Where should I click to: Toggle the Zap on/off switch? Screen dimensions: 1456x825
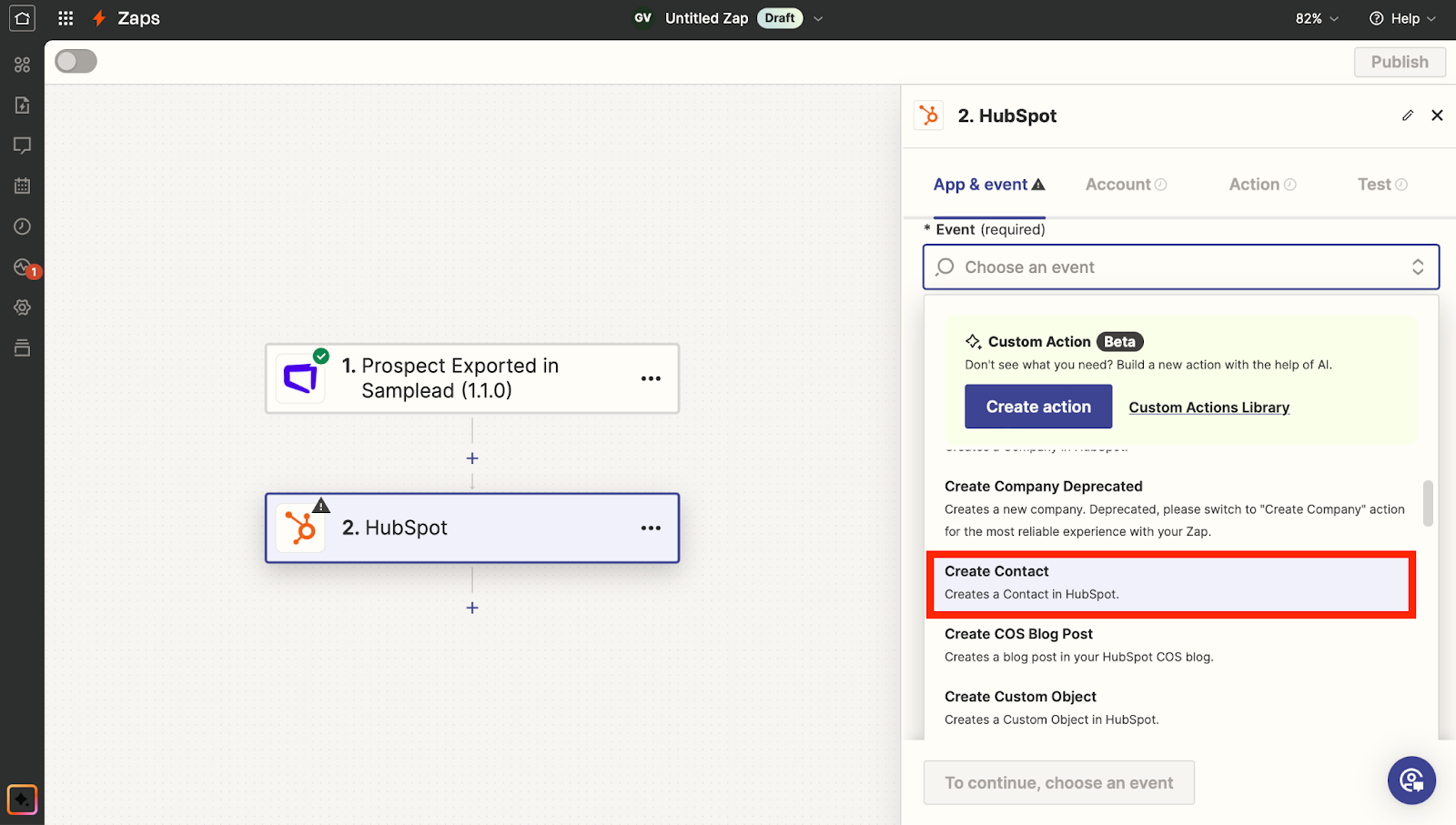(x=76, y=61)
